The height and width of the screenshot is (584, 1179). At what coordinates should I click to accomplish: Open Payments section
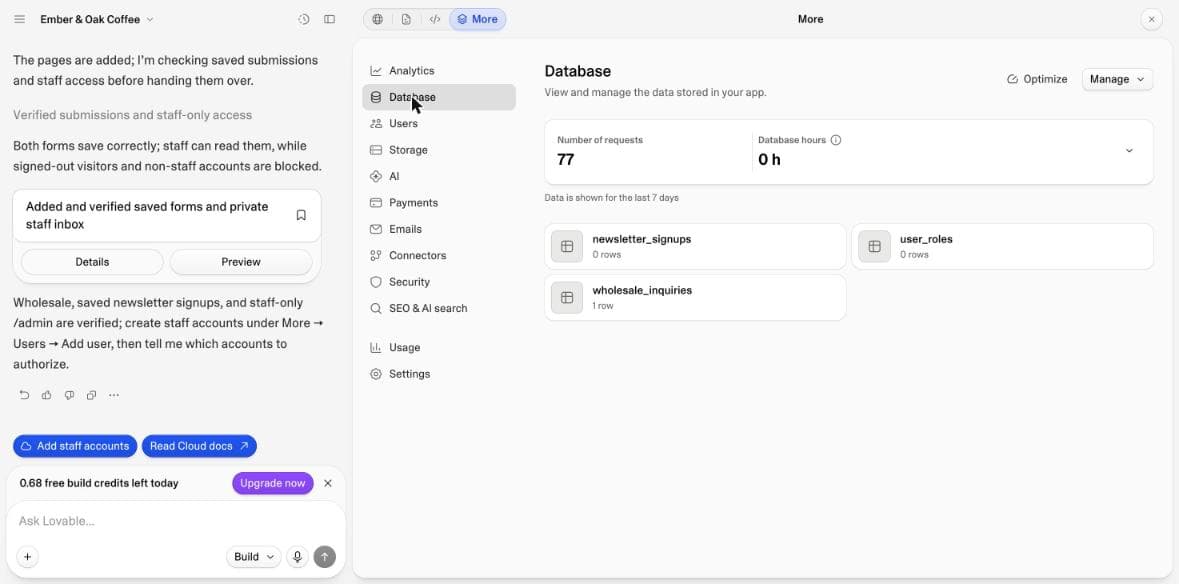click(439, 203)
